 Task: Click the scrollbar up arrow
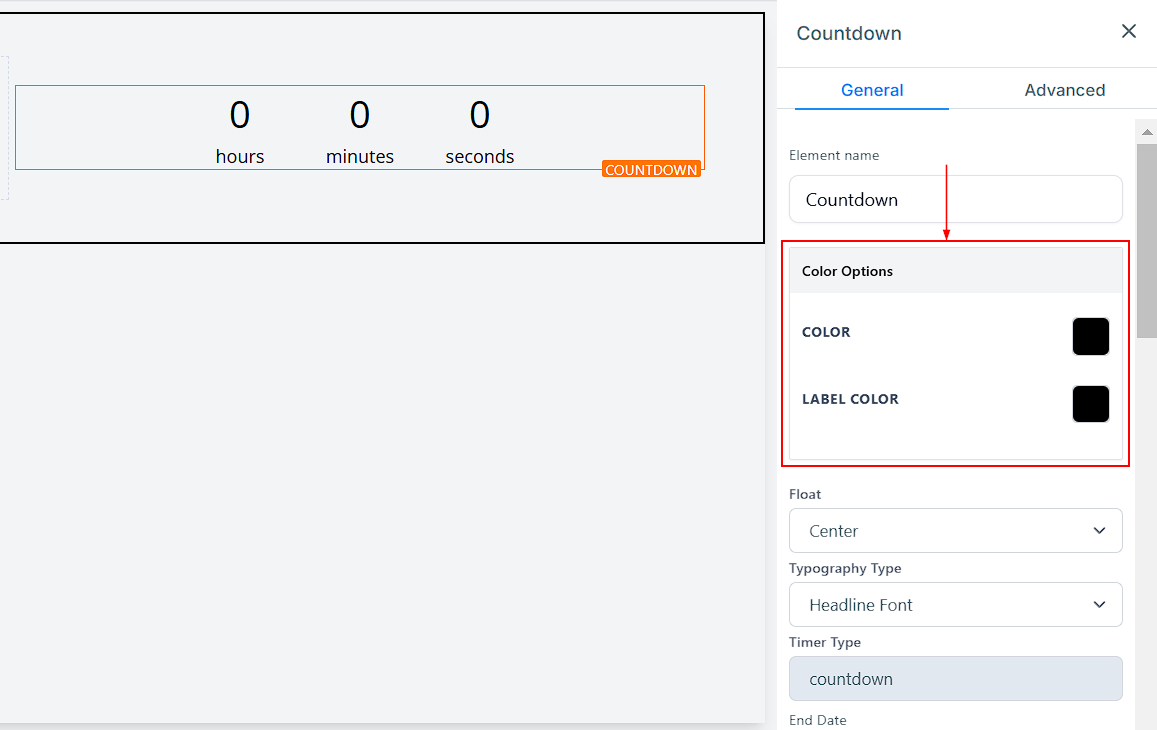point(1146,130)
